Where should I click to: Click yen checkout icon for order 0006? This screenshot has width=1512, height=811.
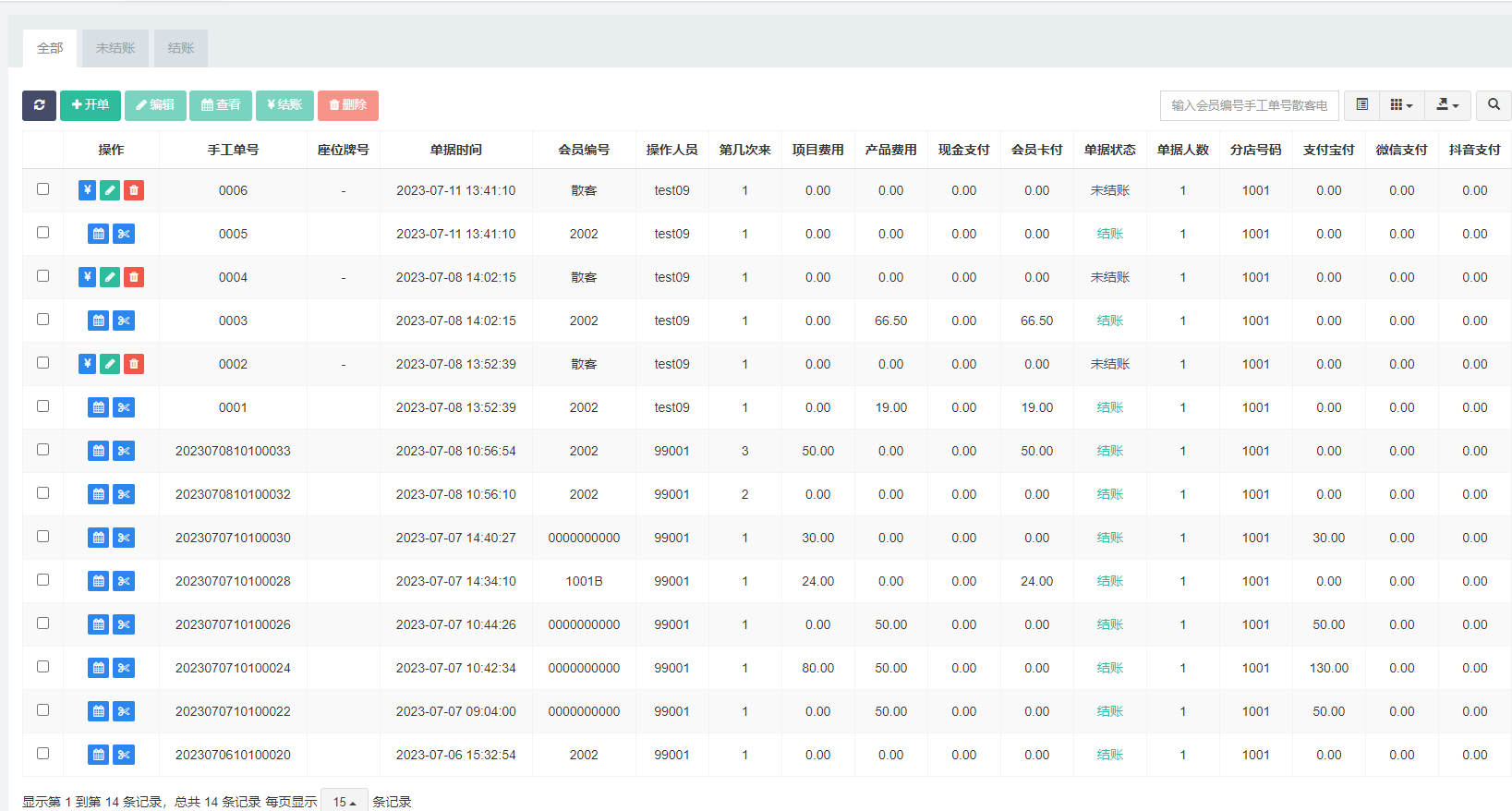point(87,190)
